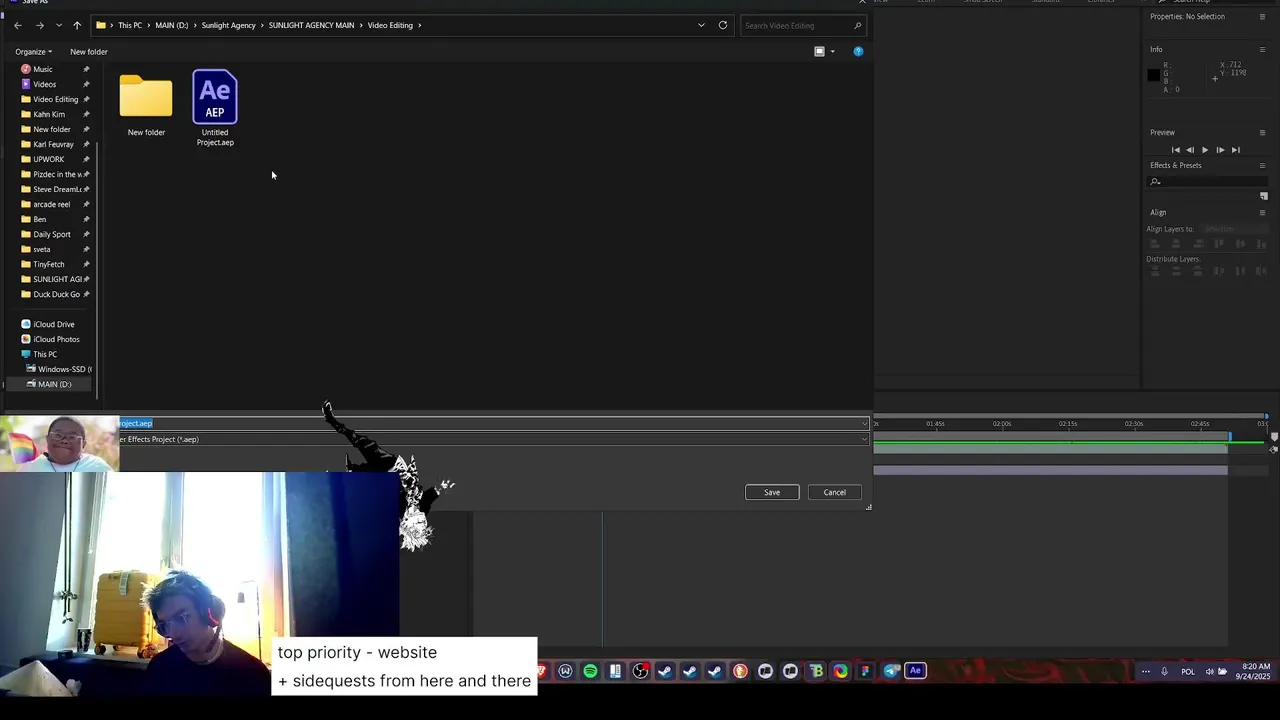Select This PC in the sidebar tree
Viewport: 1280px width, 720px height.
(45, 354)
